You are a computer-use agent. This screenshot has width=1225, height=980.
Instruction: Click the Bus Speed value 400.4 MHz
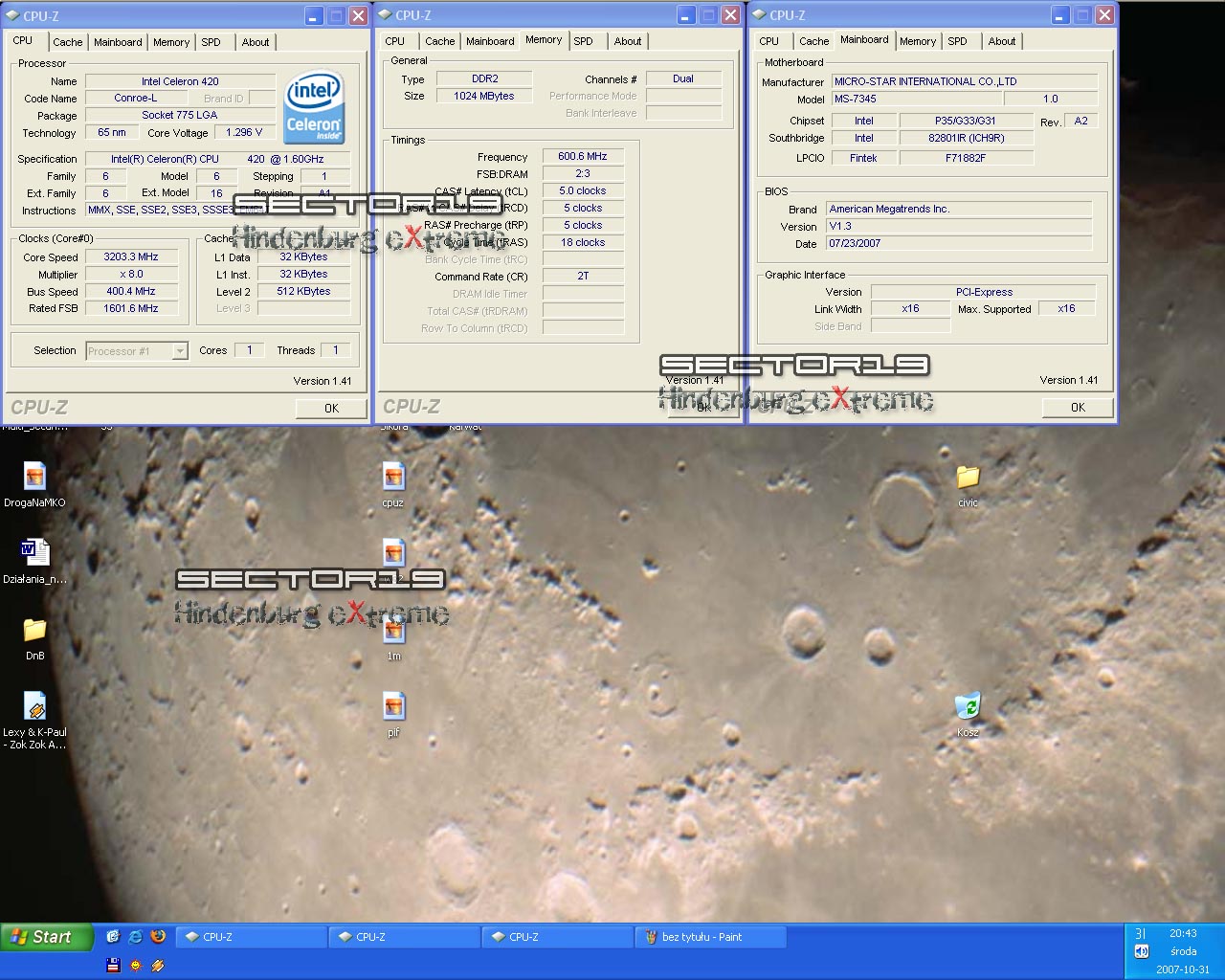[131, 291]
